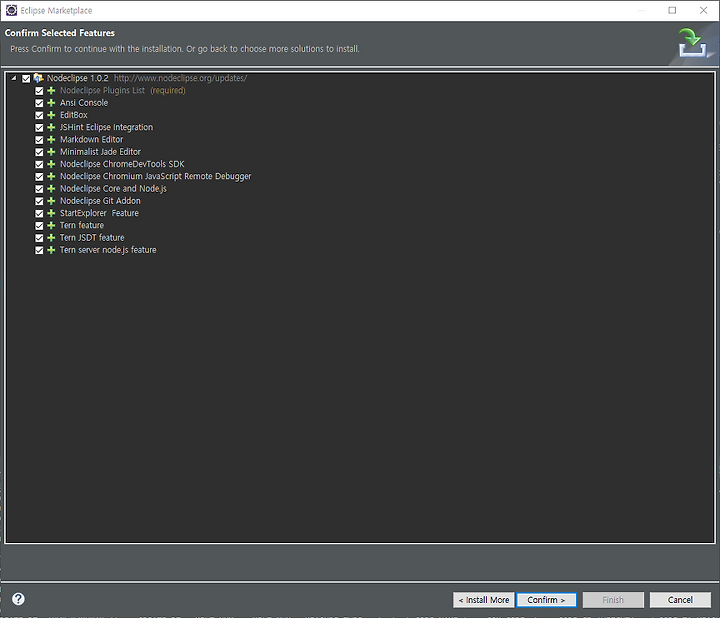Uncheck the Tern server node.js feature checkbox
The image size is (720, 618).
pyautogui.click(x=39, y=250)
